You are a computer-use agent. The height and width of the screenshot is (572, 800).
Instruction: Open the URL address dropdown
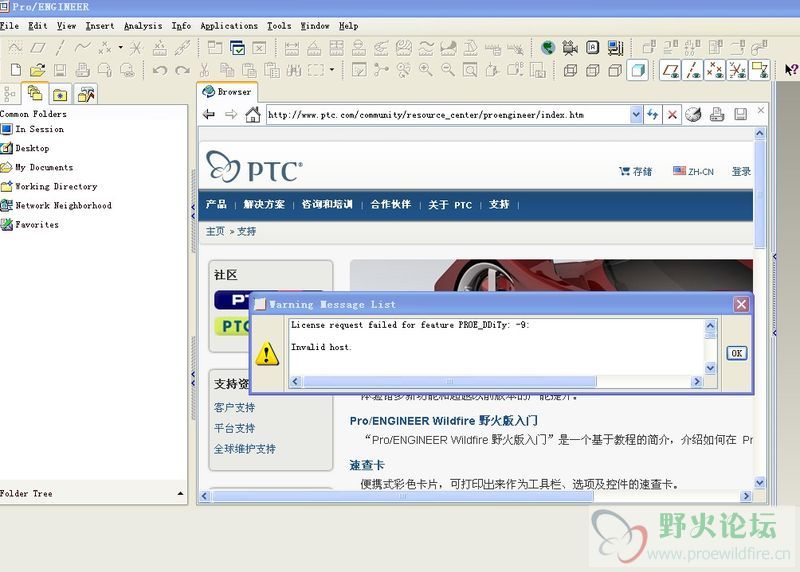point(636,115)
